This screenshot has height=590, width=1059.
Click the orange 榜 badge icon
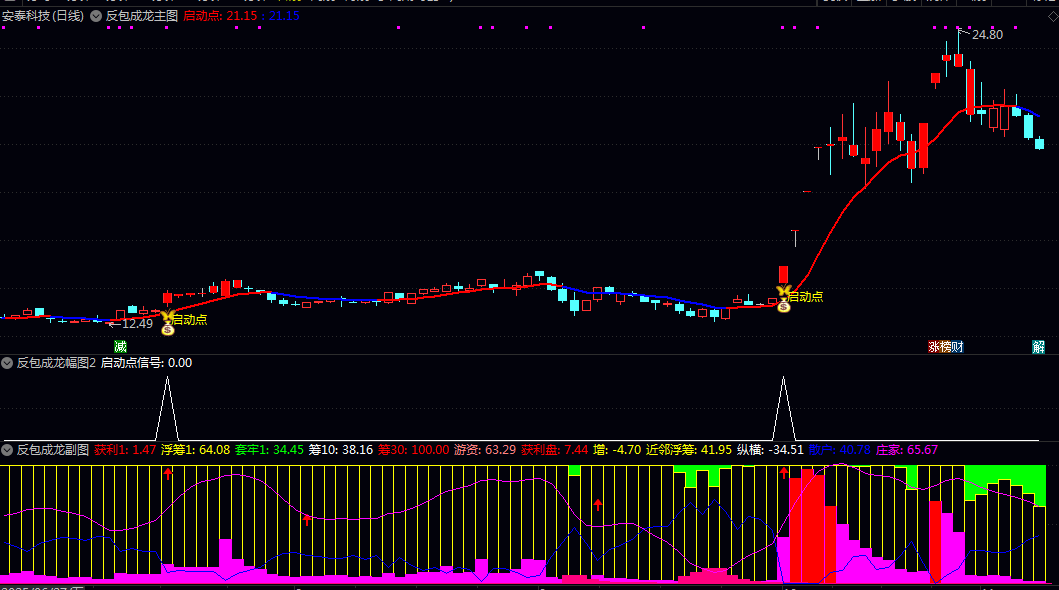946,347
